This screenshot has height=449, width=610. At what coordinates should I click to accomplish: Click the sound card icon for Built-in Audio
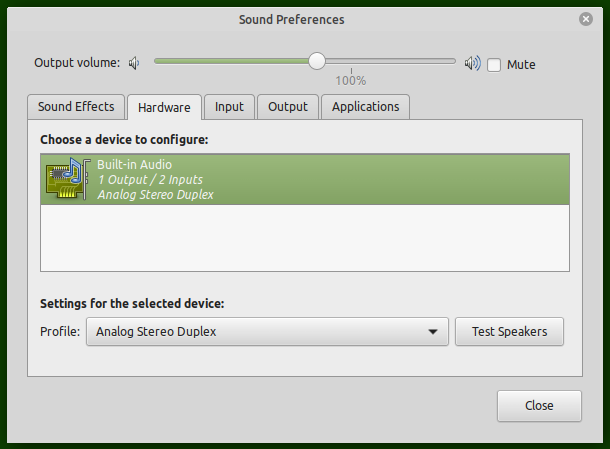[x=68, y=179]
